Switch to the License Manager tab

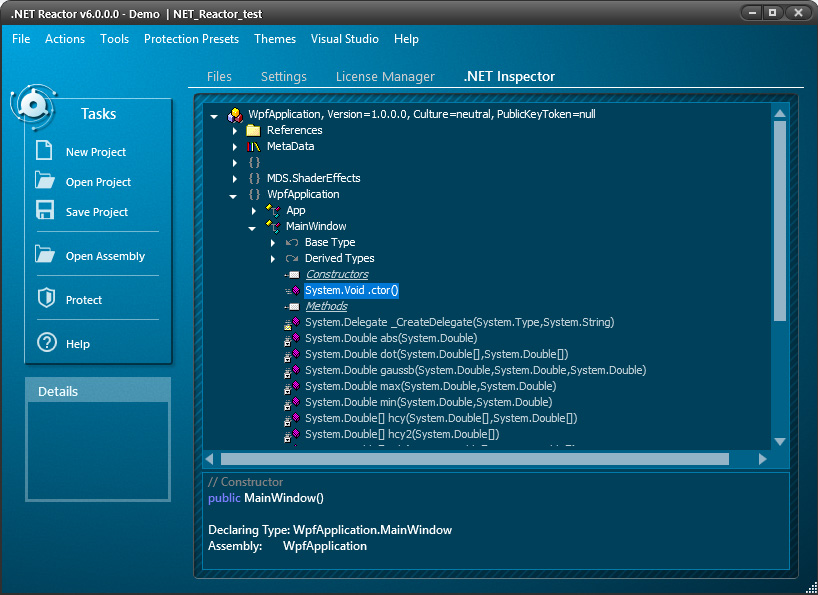tap(385, 77)
